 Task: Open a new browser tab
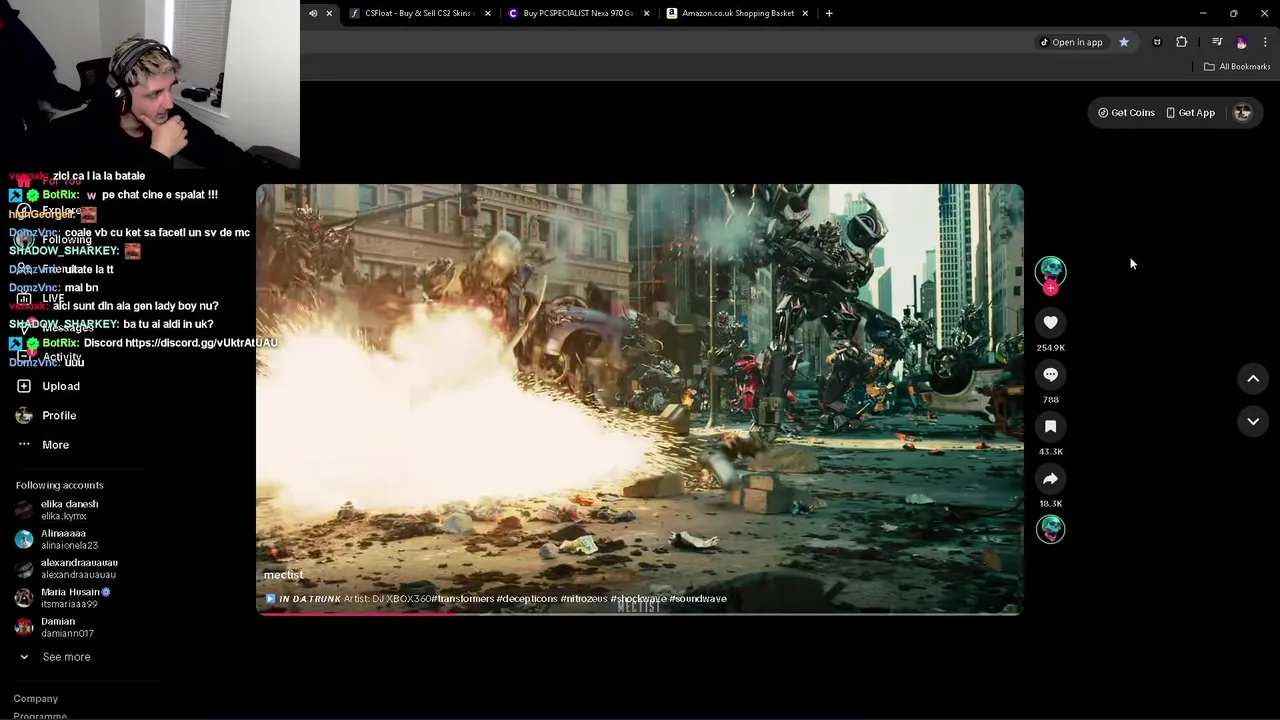(x=829, y=13)
